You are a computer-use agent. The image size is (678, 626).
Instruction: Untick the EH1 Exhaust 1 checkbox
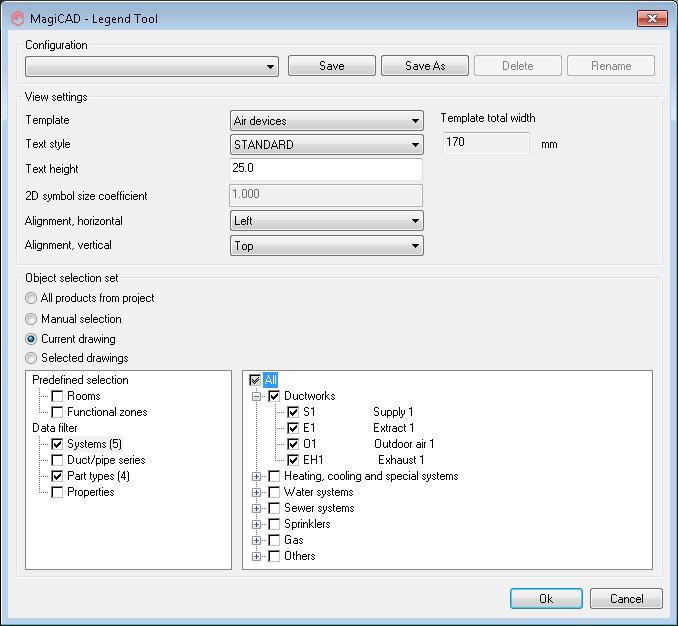pos(293,460)
